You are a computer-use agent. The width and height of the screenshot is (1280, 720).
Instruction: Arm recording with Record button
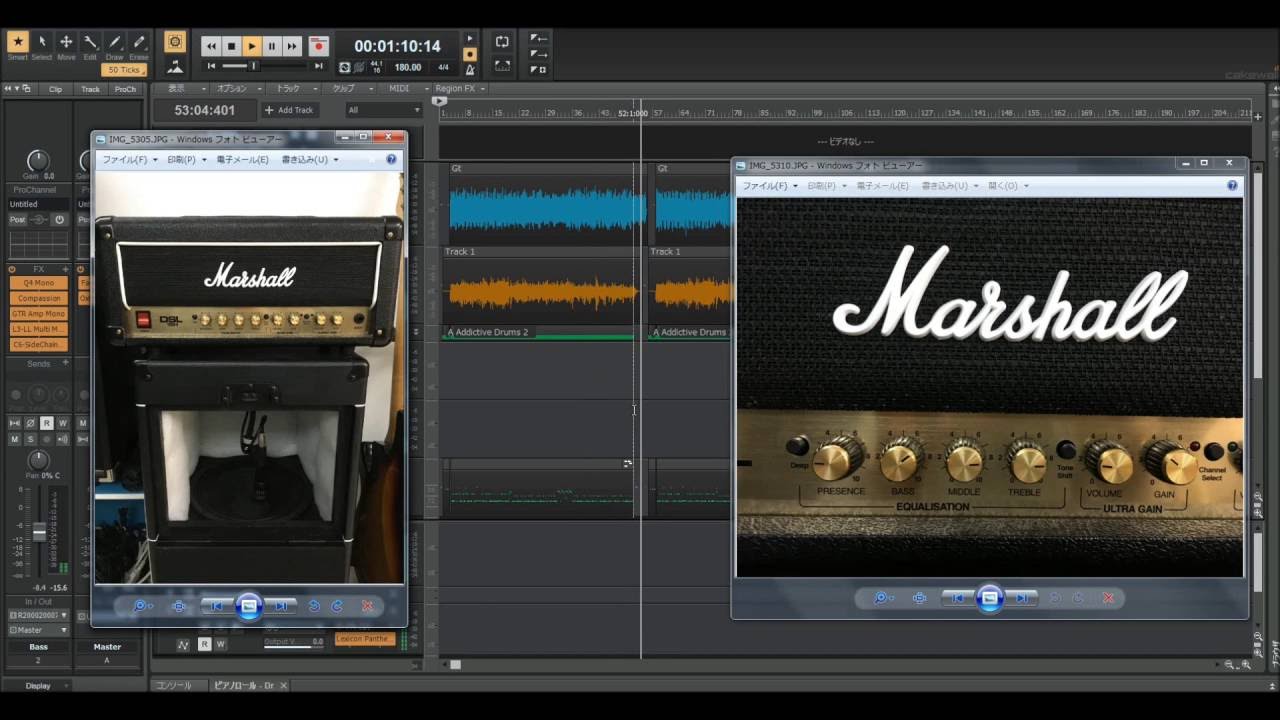(x=318, y=46)
